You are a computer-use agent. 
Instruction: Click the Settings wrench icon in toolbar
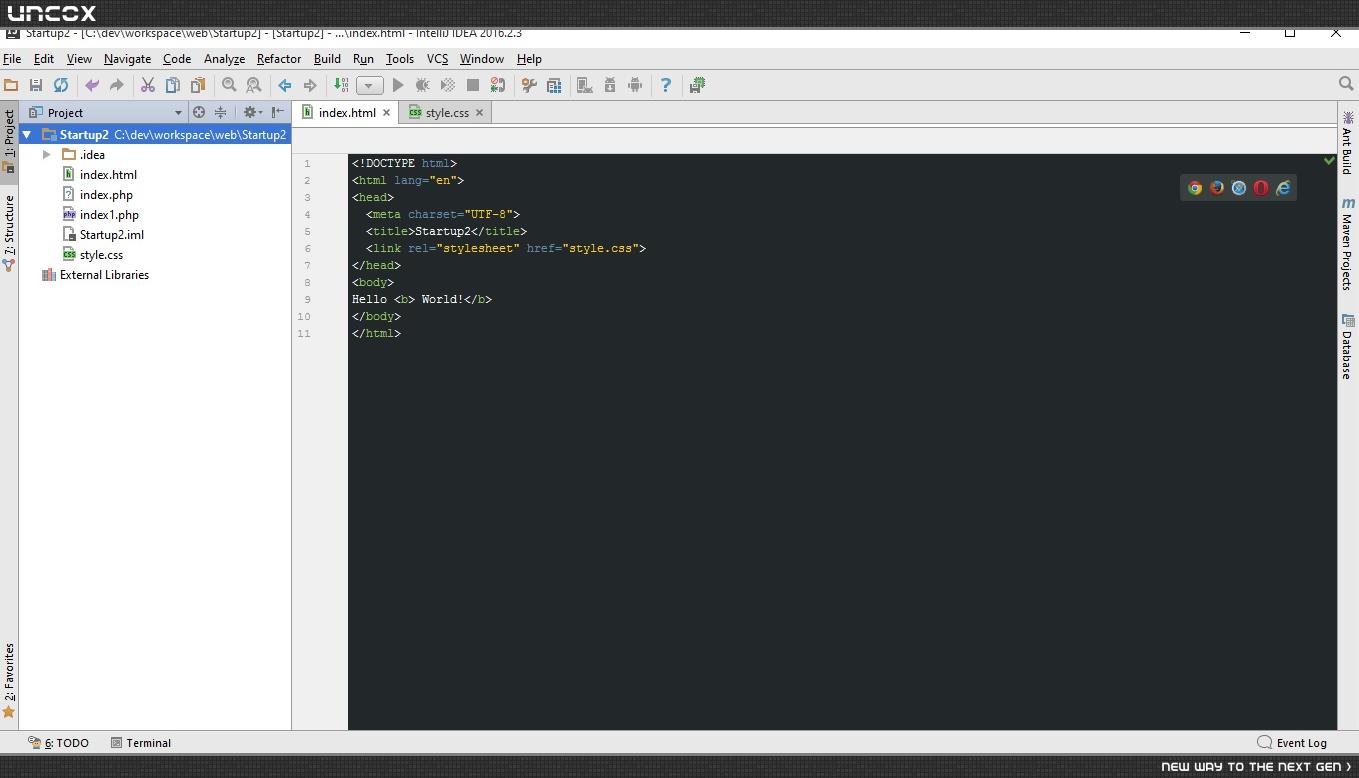click(x=529, y=85)
